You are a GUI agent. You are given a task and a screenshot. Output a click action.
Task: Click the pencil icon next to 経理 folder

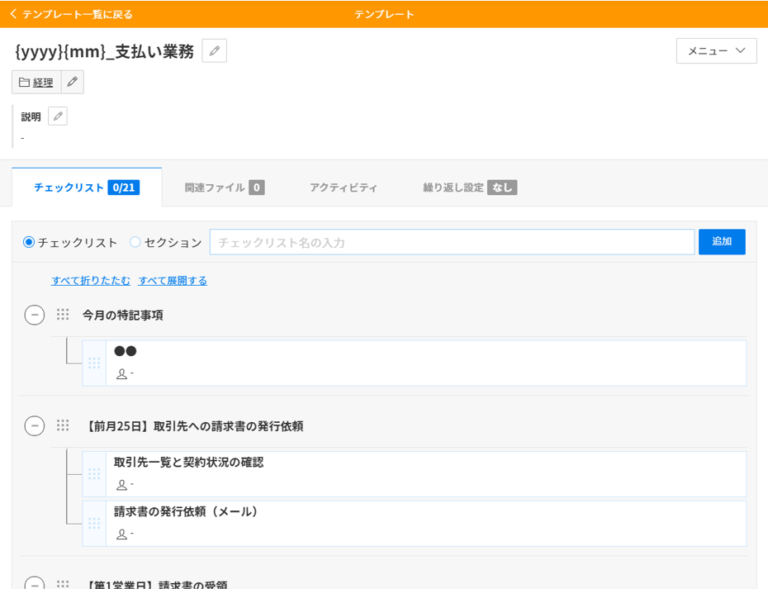tap(72, 82)
